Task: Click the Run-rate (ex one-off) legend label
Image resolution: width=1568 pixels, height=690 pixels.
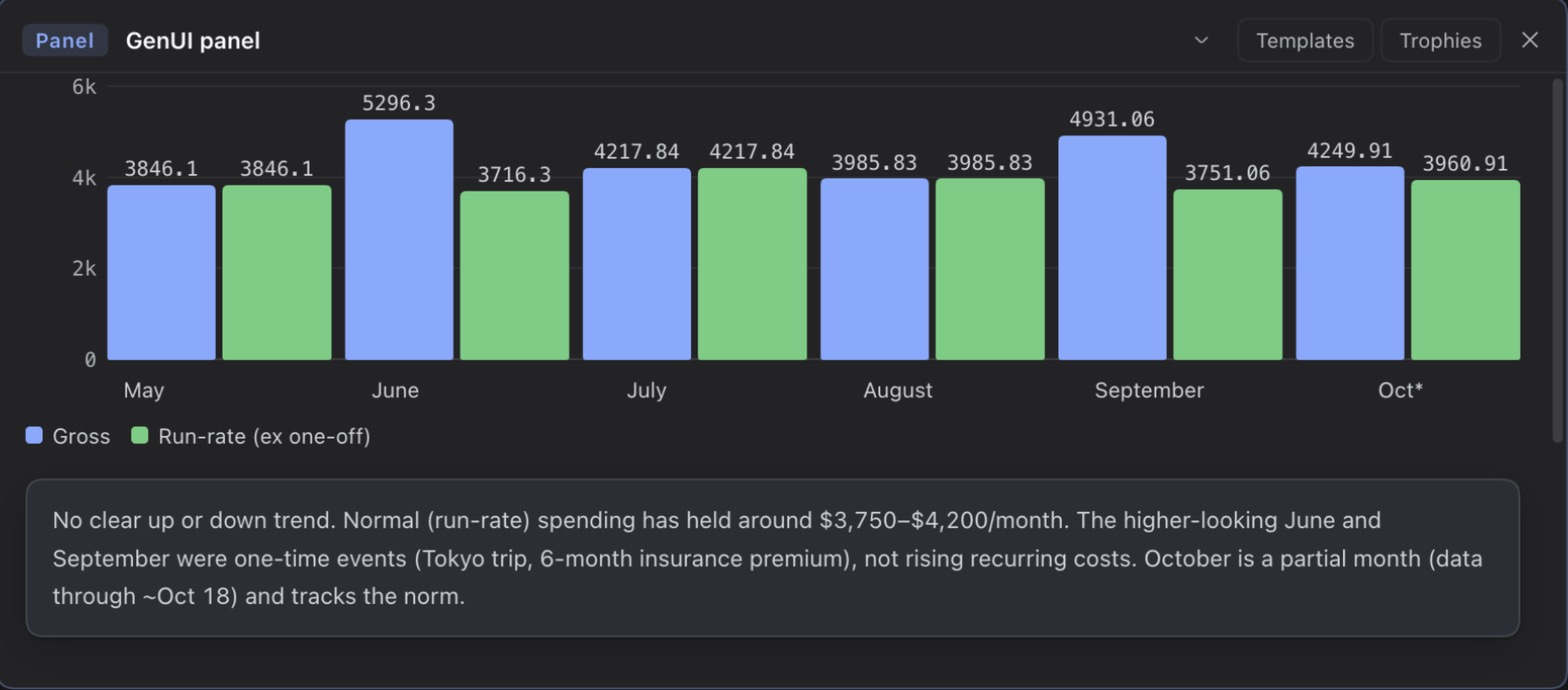Action: tap(264, 437)
